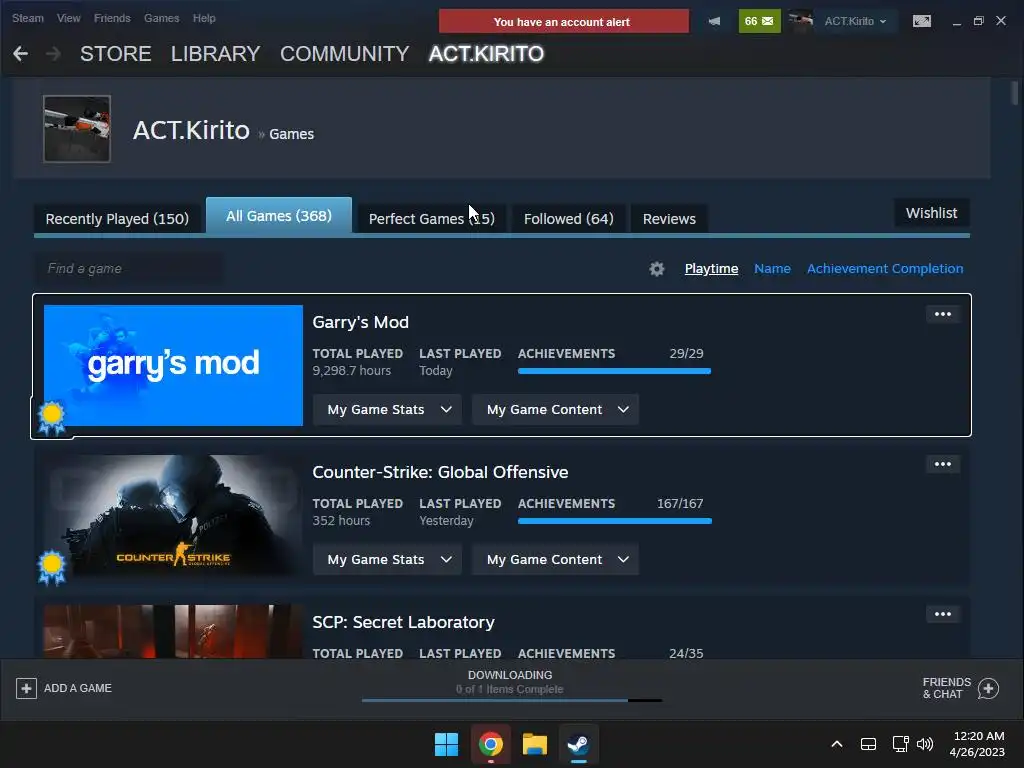Switch to Recently Played (150) tab
Screen dimensions: 1024x768
click(x=117, y=219)
